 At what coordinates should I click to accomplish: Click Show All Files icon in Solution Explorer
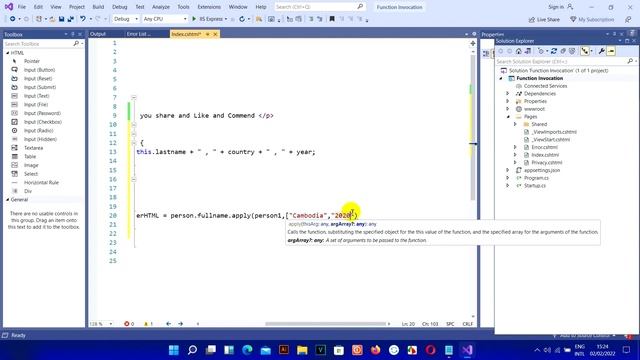tap(572, 51)
